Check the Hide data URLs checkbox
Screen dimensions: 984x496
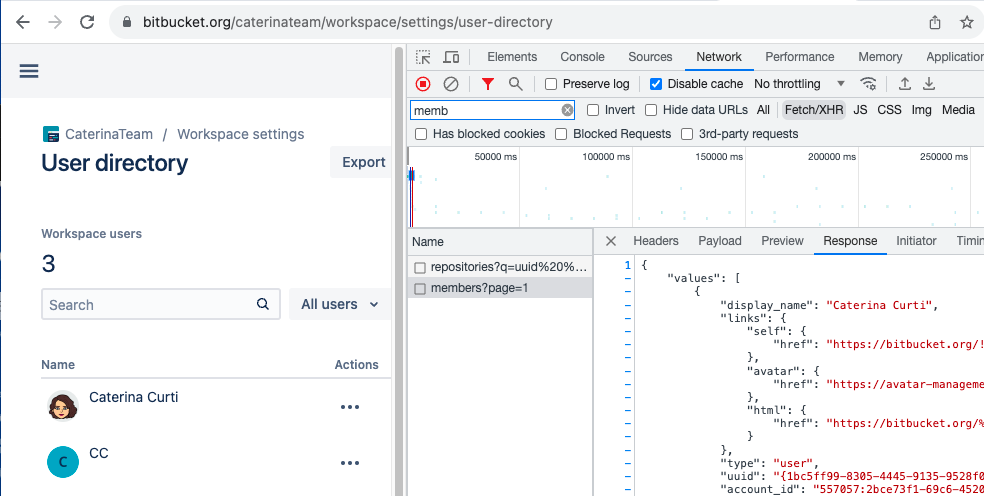(651, 110)
